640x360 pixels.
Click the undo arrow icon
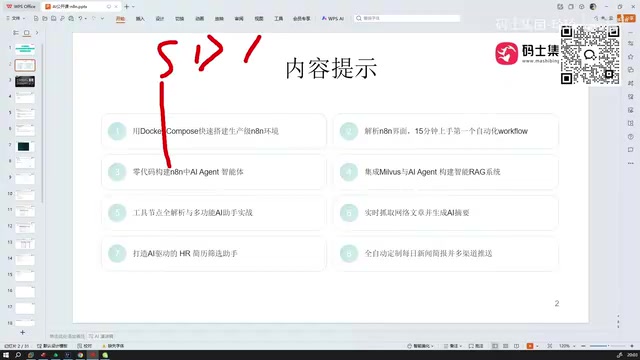click(80, 18)
